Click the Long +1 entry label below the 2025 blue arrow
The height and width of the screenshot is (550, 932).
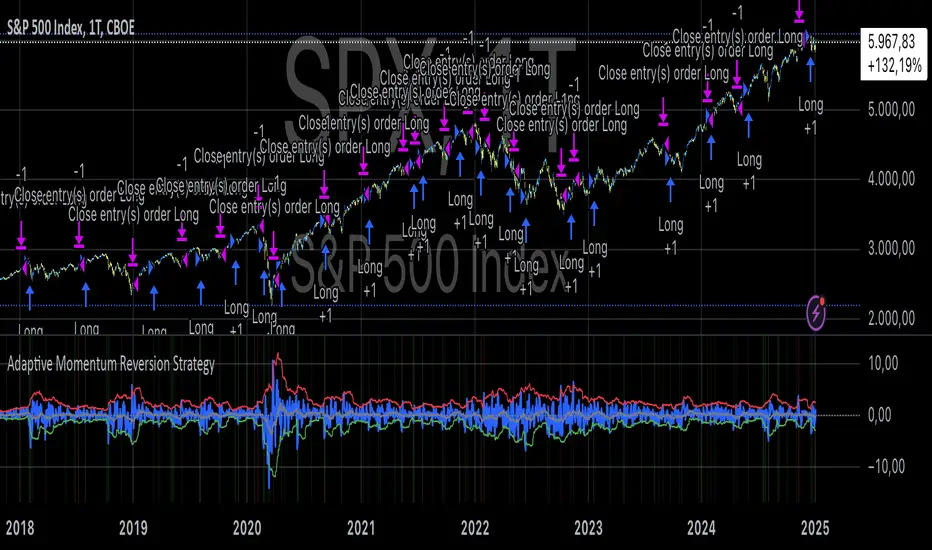(810, 117)
